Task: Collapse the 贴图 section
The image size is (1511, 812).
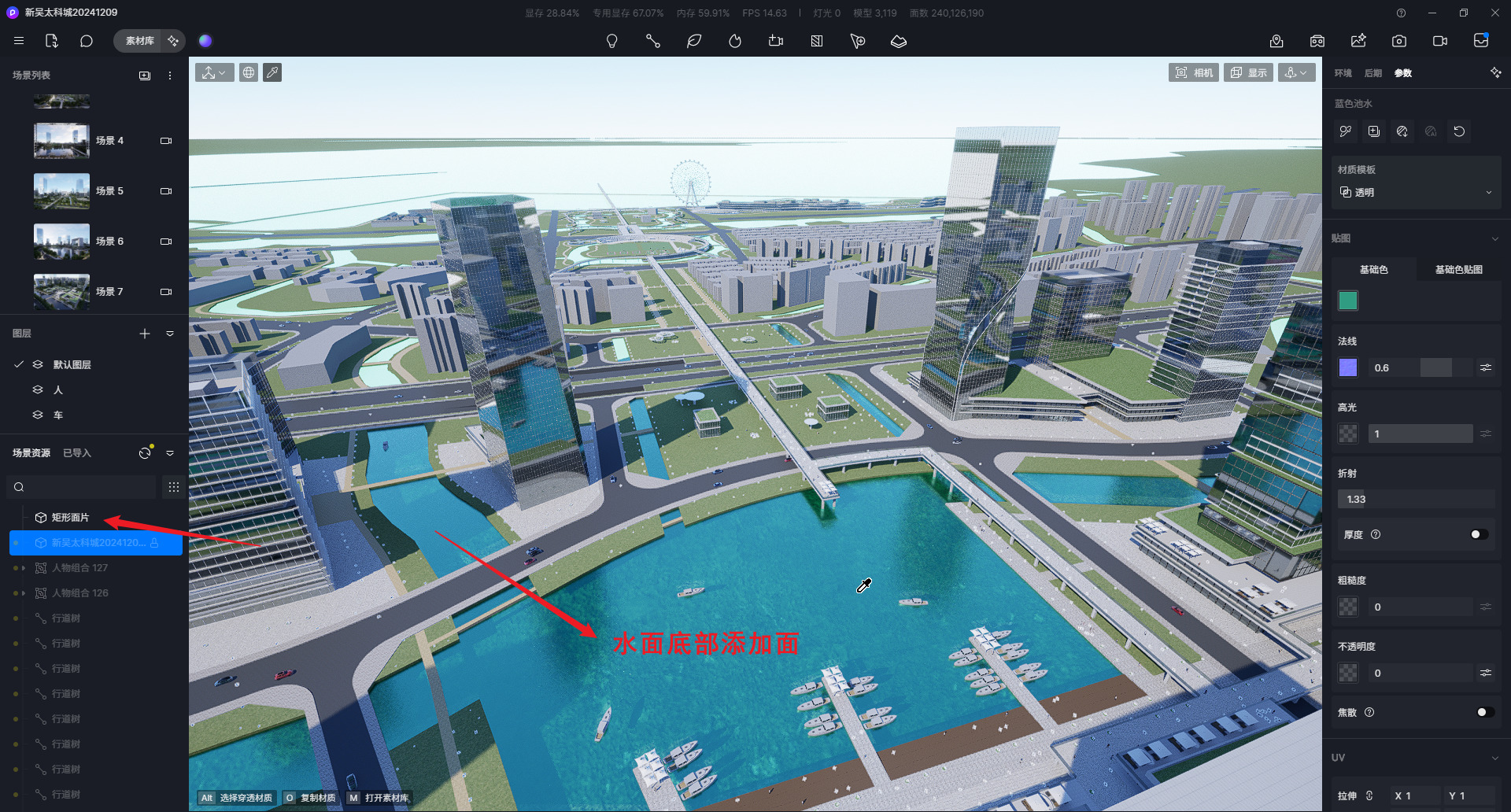Action: tap(1495, 238)
